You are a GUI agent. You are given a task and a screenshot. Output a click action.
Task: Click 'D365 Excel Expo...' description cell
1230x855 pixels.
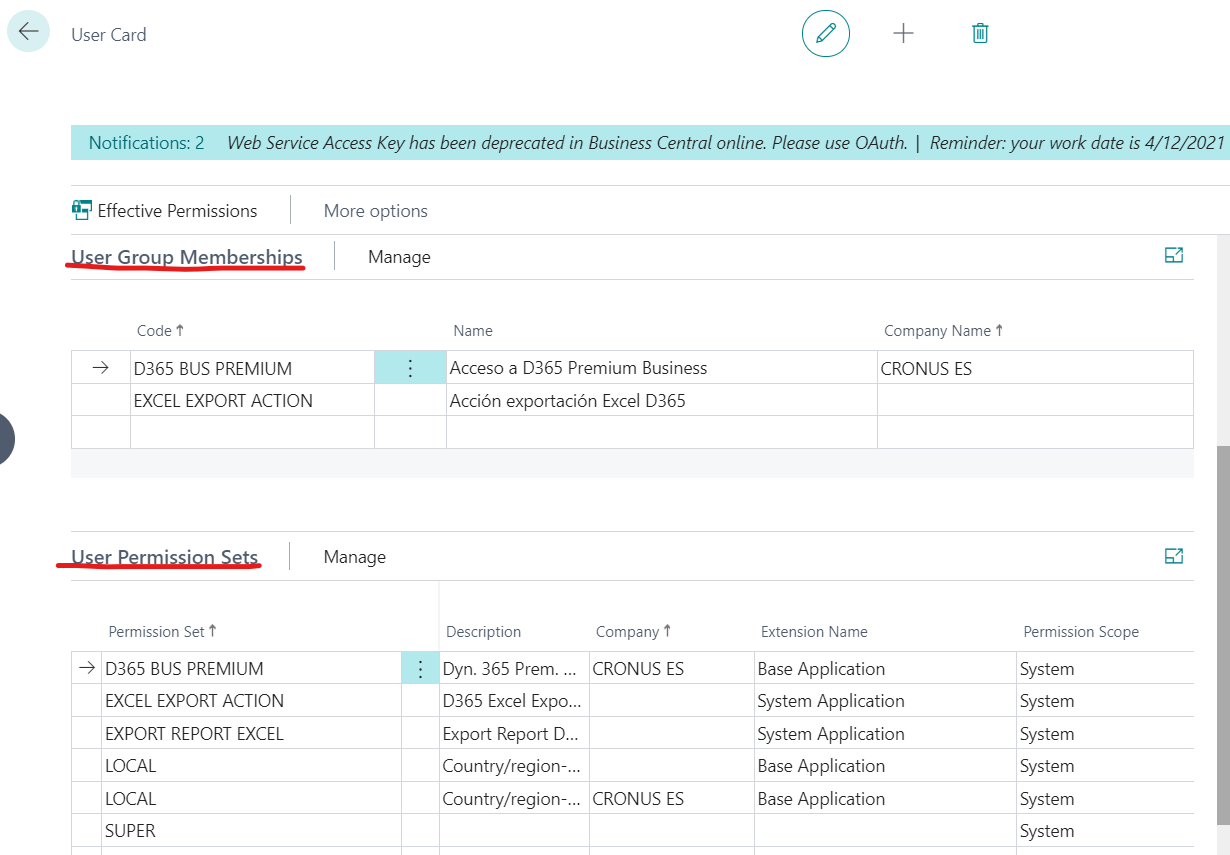click(514, 701)
